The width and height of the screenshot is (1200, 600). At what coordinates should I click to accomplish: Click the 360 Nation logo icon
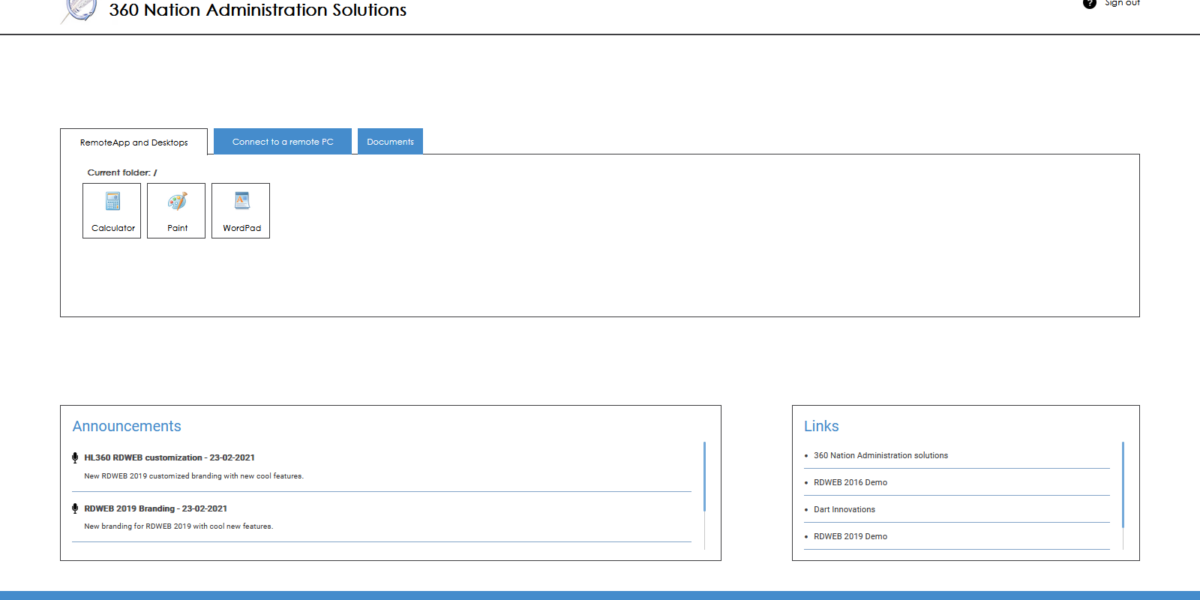coord(79,10)
